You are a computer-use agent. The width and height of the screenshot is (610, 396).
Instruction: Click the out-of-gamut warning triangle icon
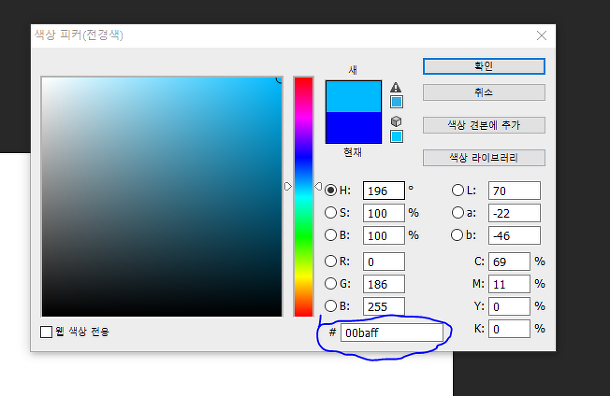click(396, 87)
